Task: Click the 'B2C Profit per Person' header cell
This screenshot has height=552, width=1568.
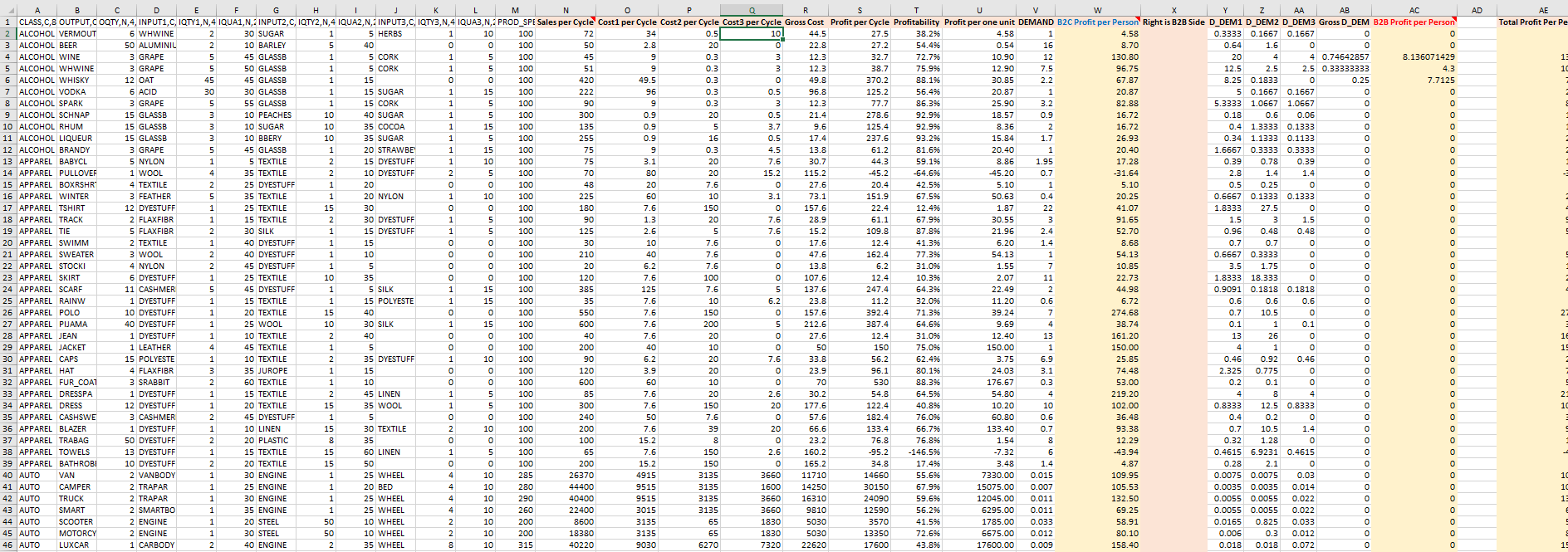Action: (1097, 22)
